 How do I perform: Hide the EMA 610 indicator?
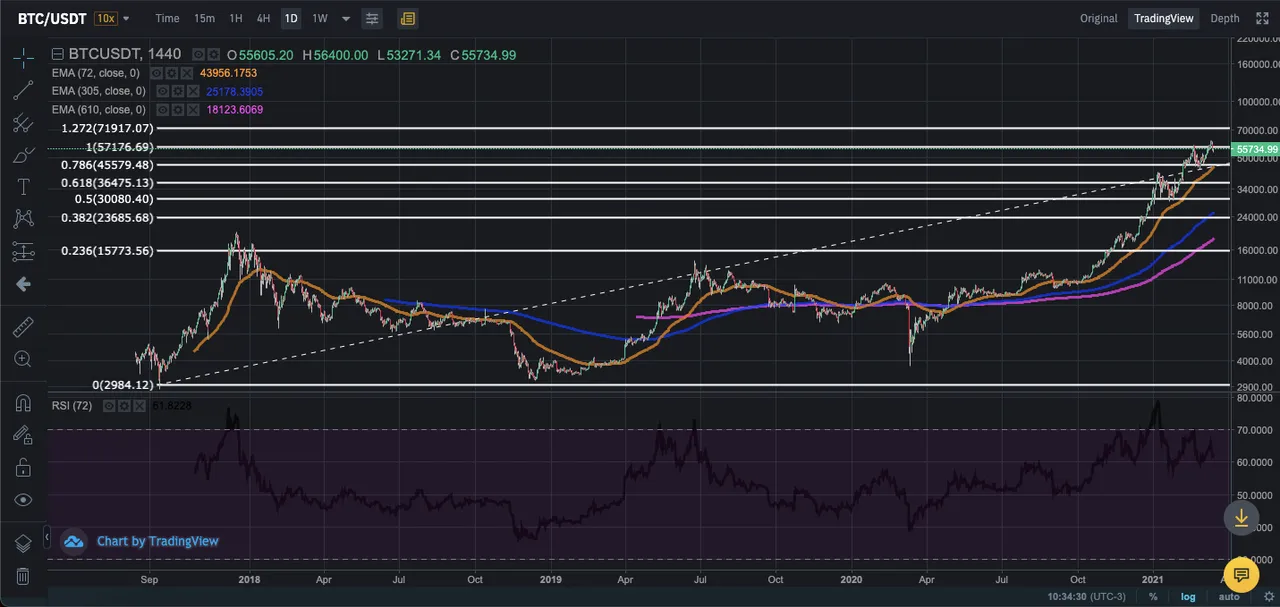click(x=162, y=109)
